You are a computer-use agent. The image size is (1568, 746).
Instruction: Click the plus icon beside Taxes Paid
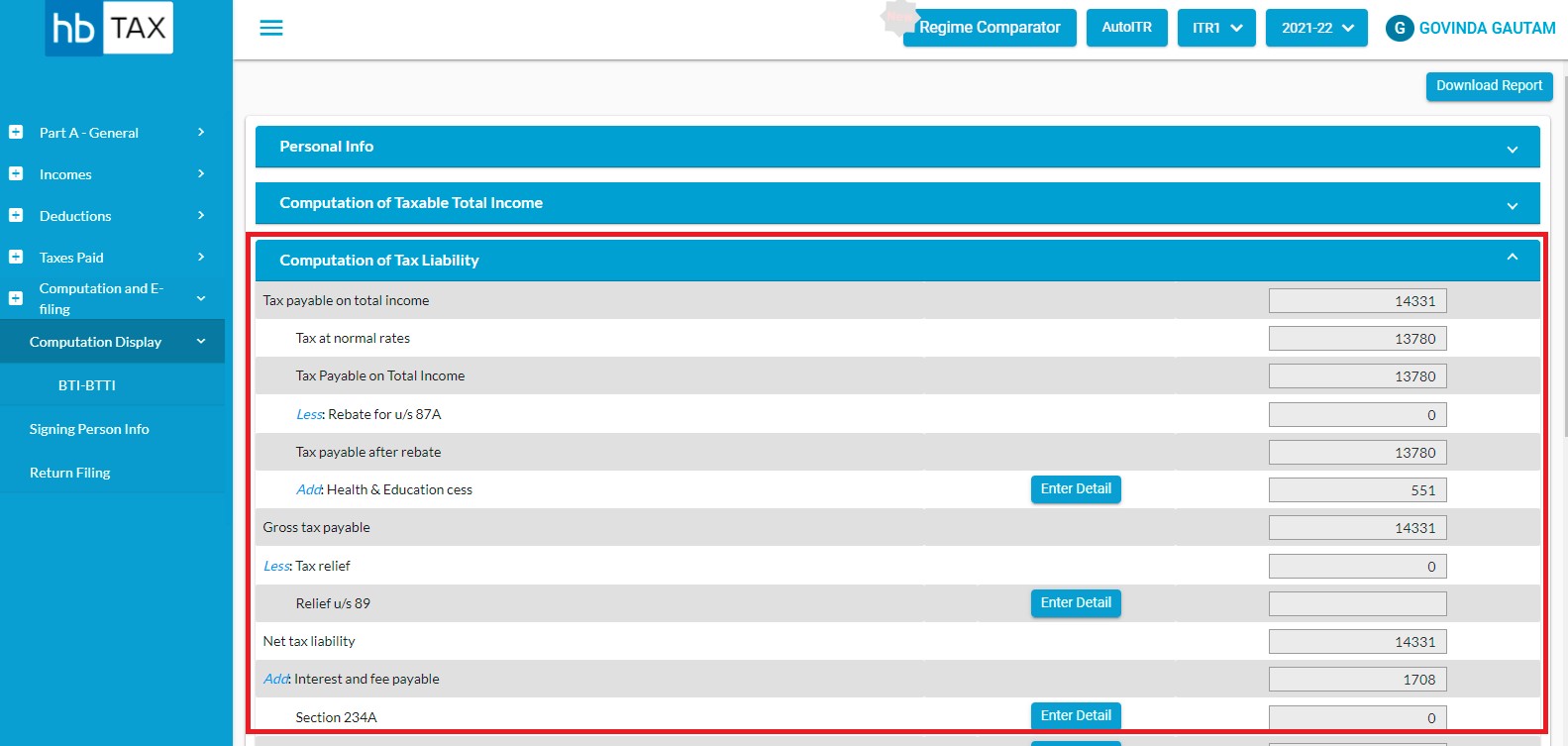[16, 257]
